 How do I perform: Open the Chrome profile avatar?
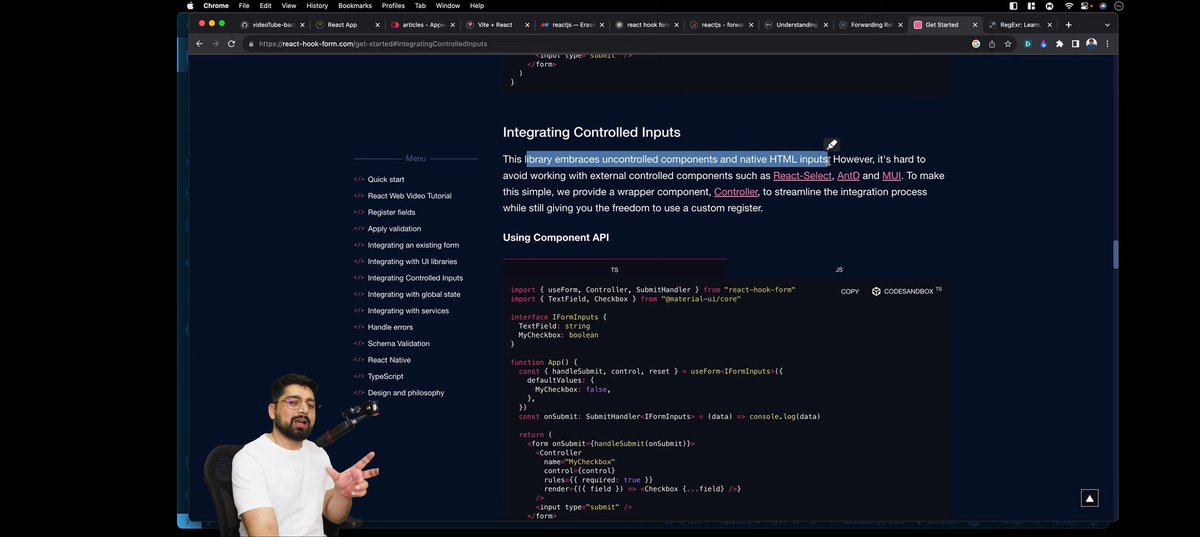click(x=1091, y=44)
